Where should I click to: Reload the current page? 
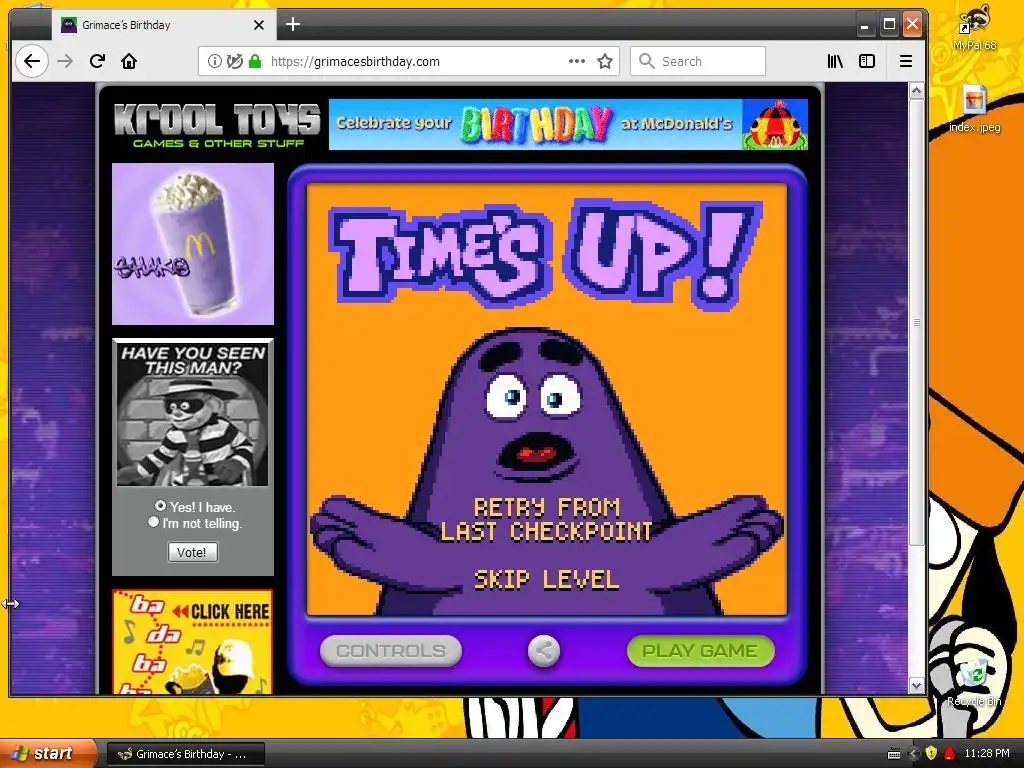point(97,61)
